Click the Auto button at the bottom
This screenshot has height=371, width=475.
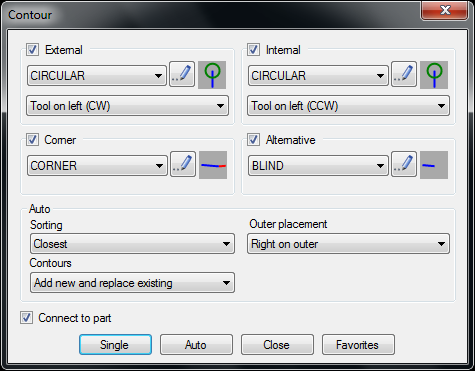coord(196,345)
